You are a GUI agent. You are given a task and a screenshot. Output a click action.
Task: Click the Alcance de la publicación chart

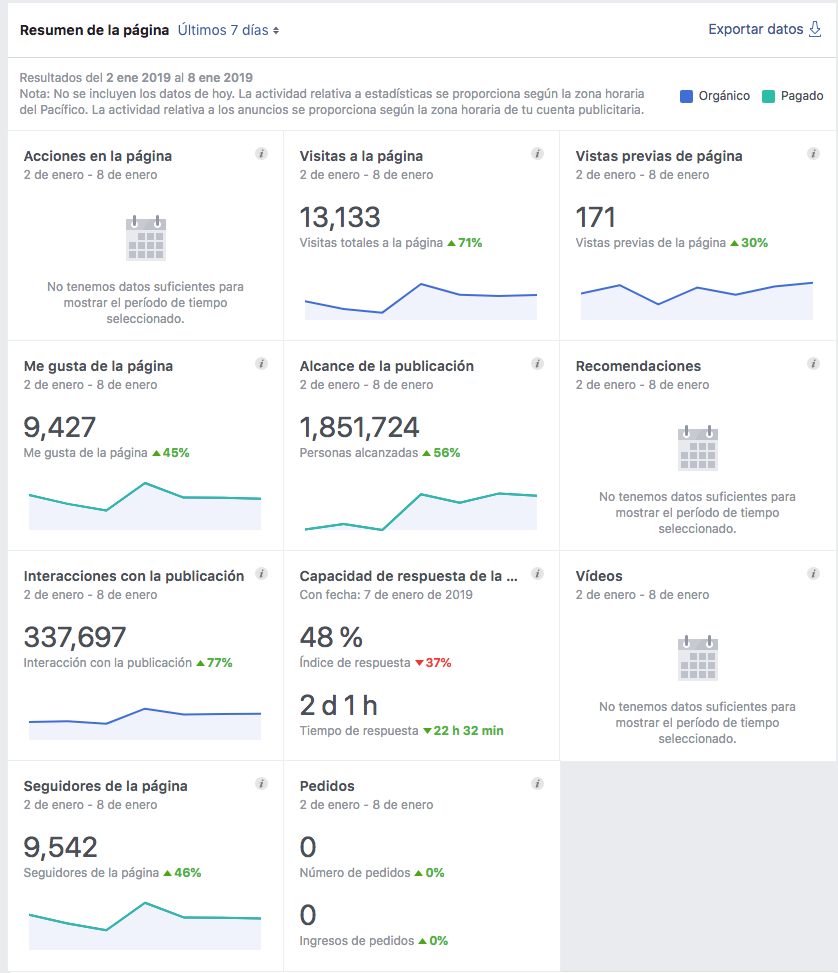[x=421, y=511]
